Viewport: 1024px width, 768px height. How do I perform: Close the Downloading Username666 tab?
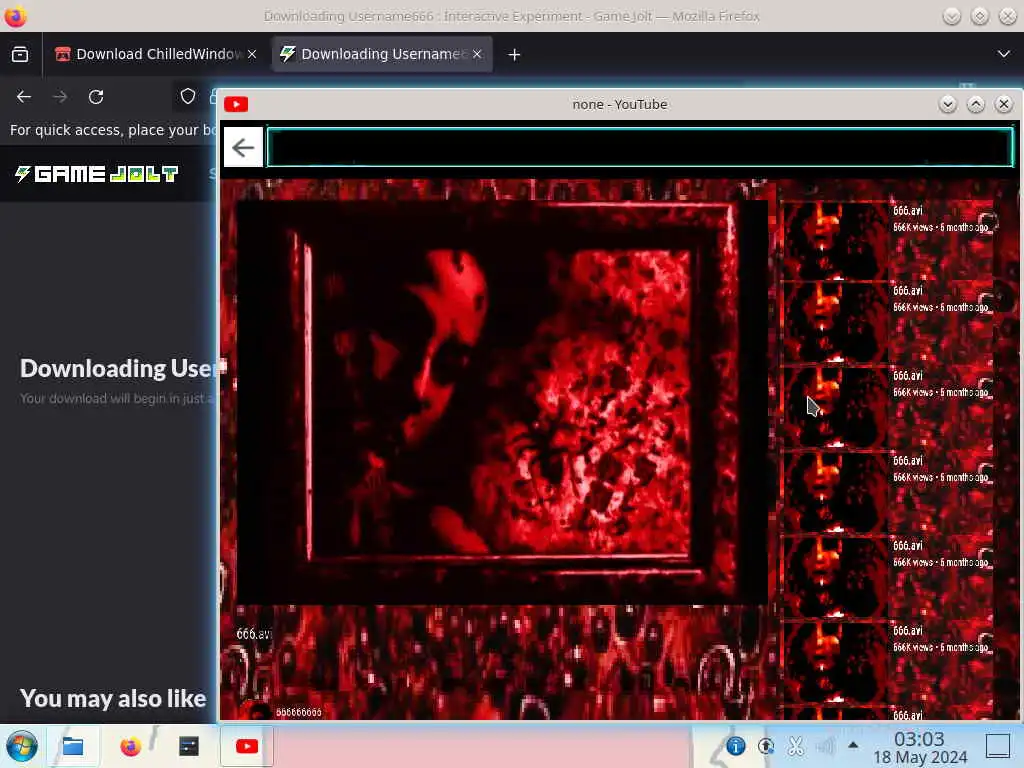pyautogui.click(x=477, y=54)
